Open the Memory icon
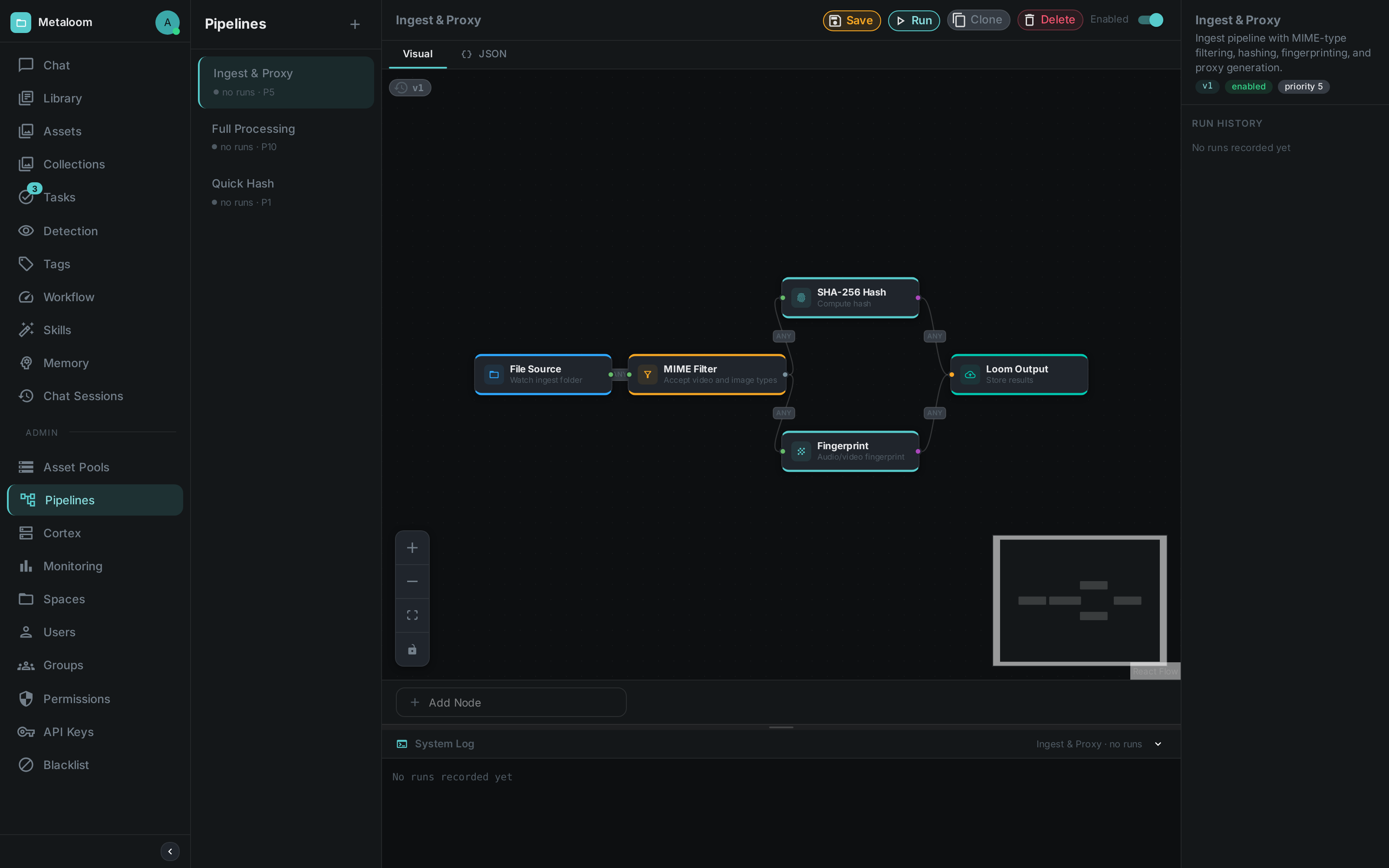1389x868 pixels. 26,363
